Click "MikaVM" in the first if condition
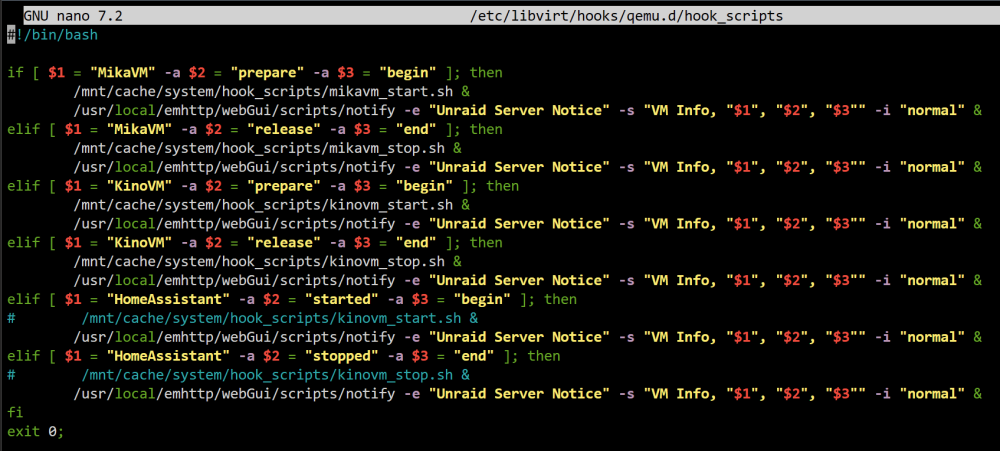 (123, 72)
